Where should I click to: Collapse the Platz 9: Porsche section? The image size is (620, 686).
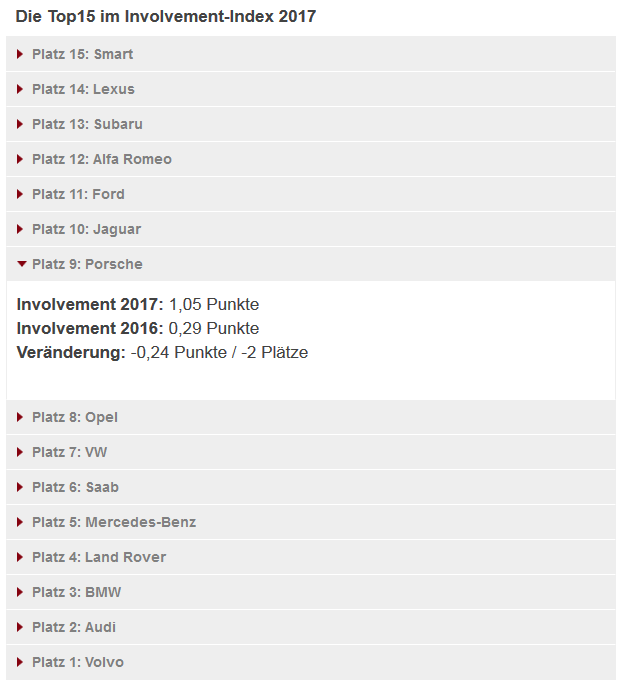(87, 264)
